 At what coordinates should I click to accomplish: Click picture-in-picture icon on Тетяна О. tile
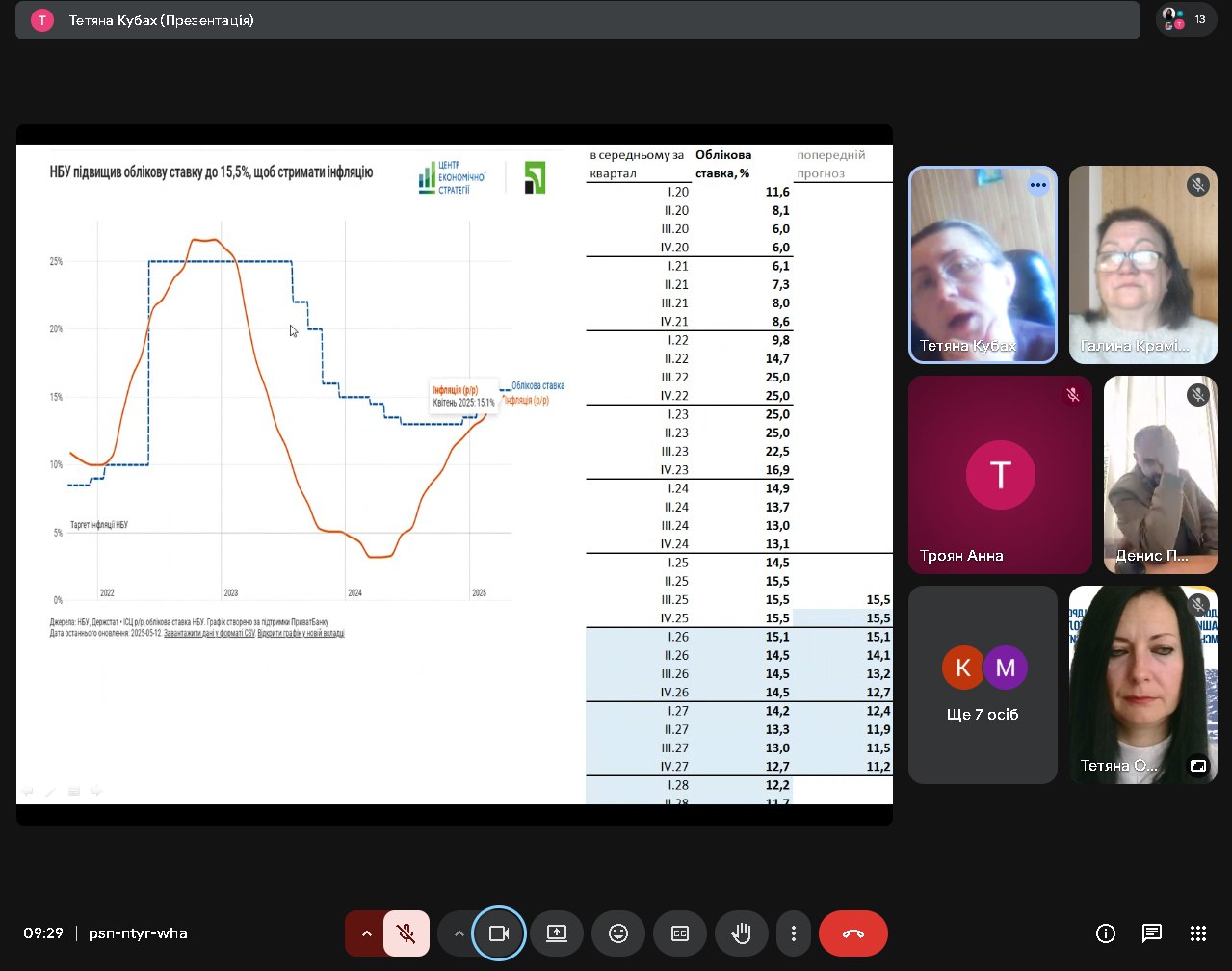[1198, 766]
